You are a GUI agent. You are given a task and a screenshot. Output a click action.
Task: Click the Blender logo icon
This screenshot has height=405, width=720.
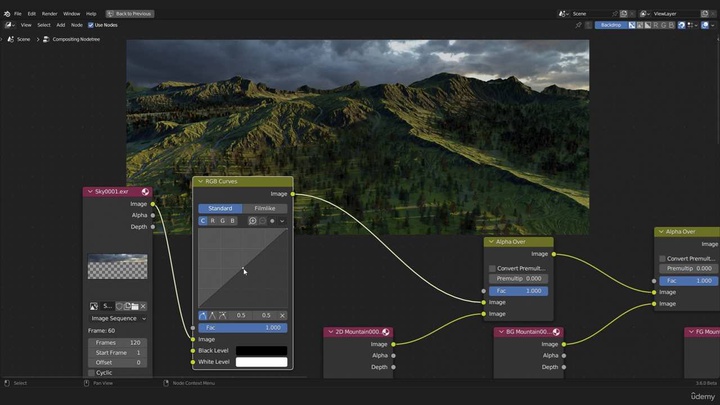pos(6,13)
